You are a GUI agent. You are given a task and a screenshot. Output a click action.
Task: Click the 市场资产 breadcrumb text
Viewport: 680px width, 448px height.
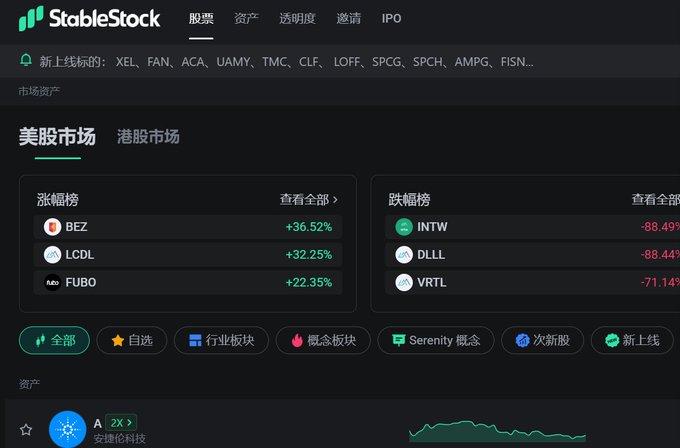pyautogui.click(x=39, y=91)
